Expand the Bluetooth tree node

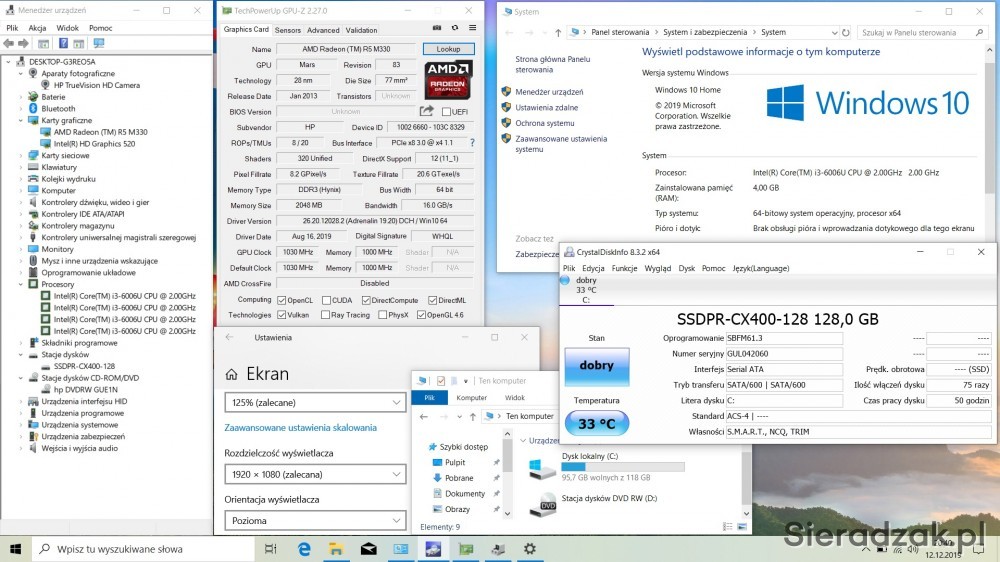[x=20, y=109]
